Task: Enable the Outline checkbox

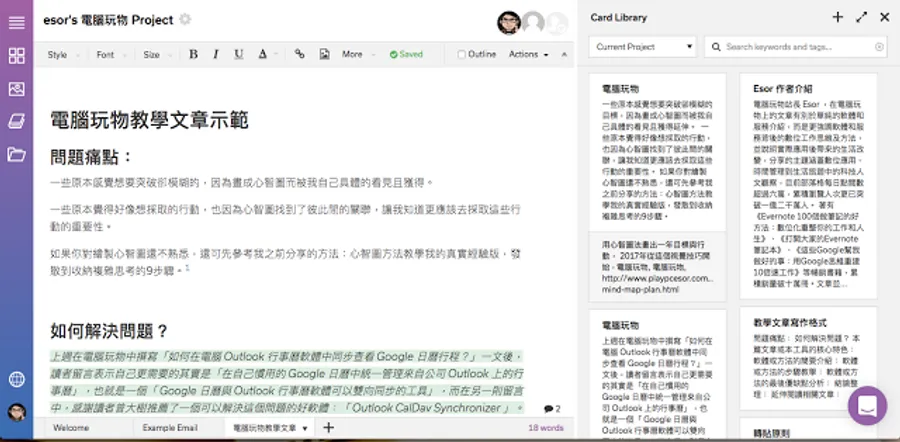Action: 461,55
